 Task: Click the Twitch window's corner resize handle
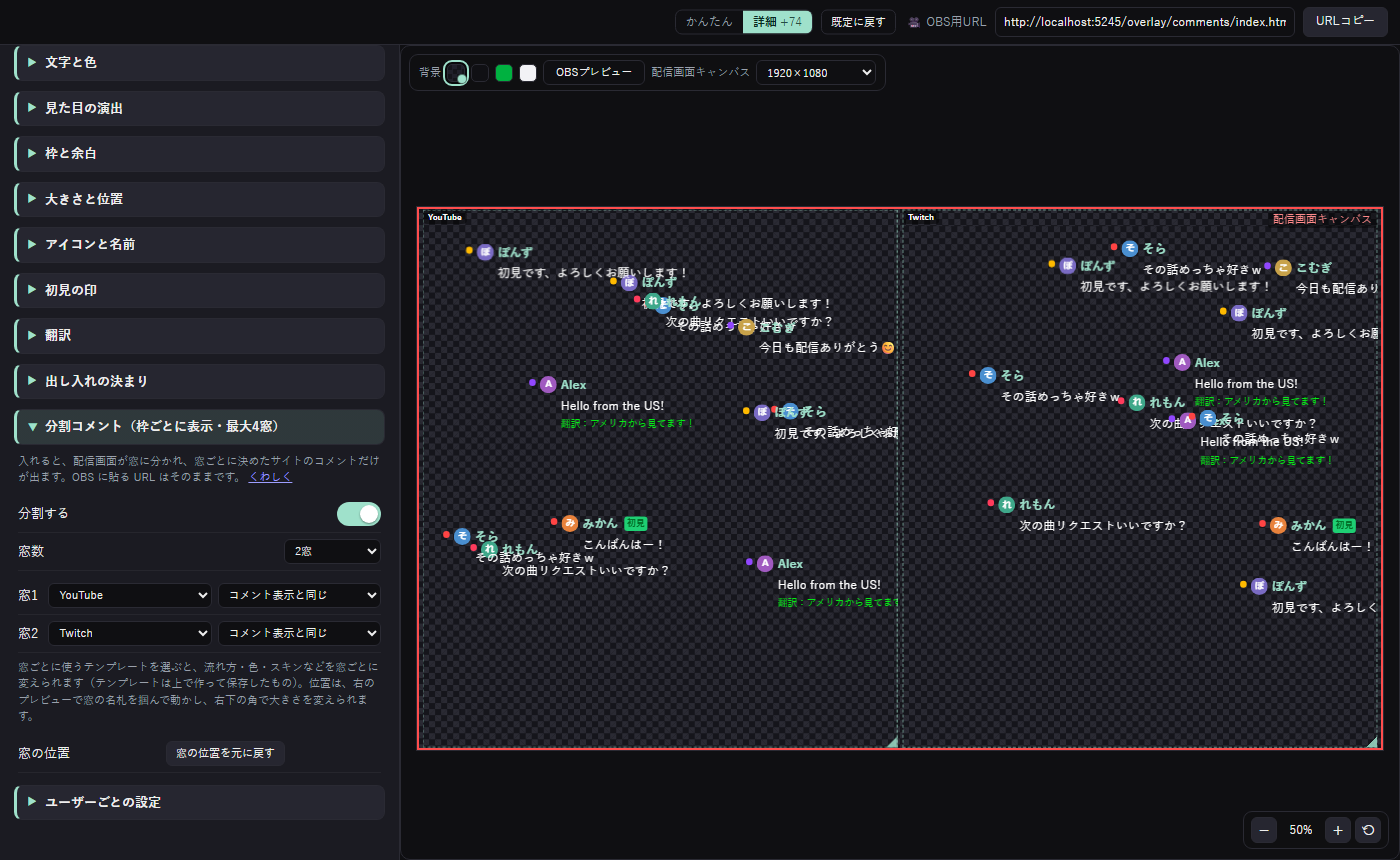point(1372,741)
